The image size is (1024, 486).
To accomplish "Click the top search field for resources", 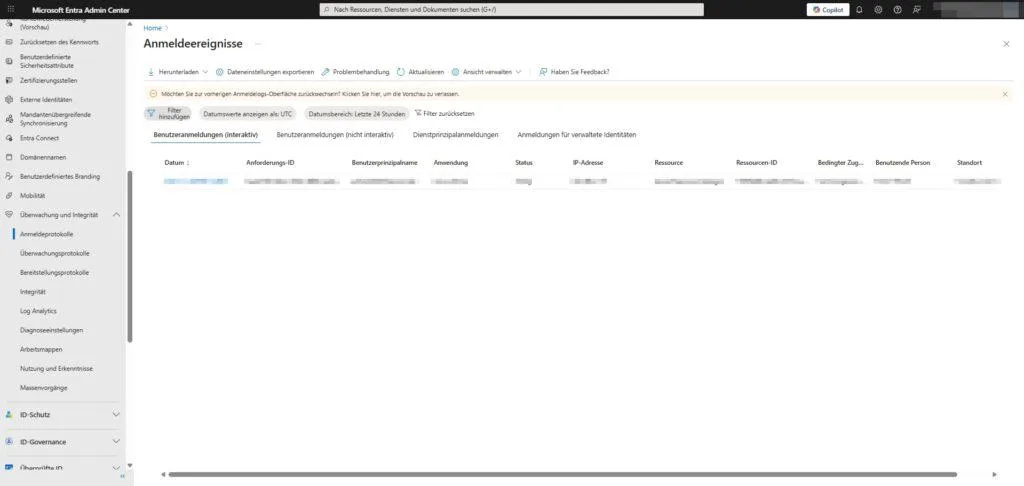I will [x=511, y=9].
